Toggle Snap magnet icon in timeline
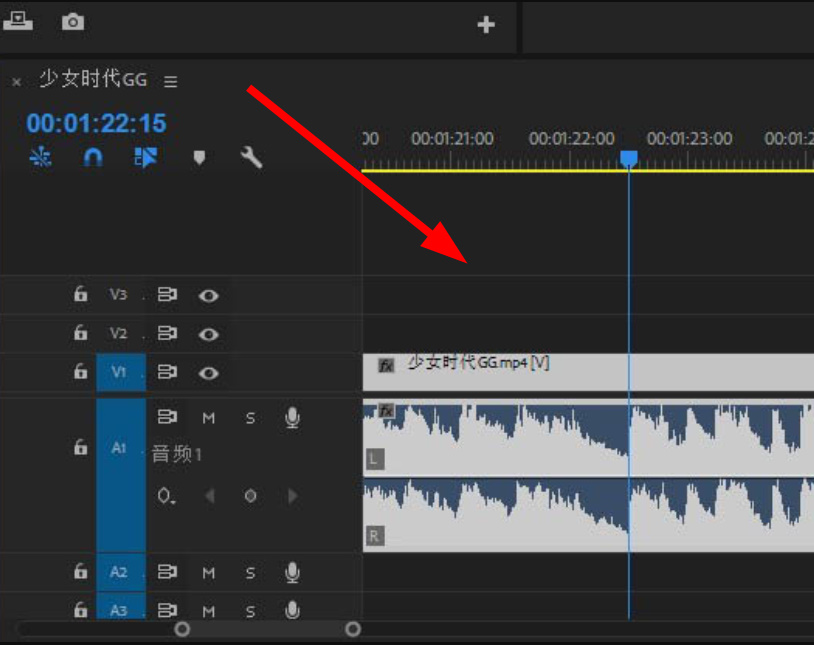Screen dimensions: 814x645 pyautogui.click(x=93, y=157)
